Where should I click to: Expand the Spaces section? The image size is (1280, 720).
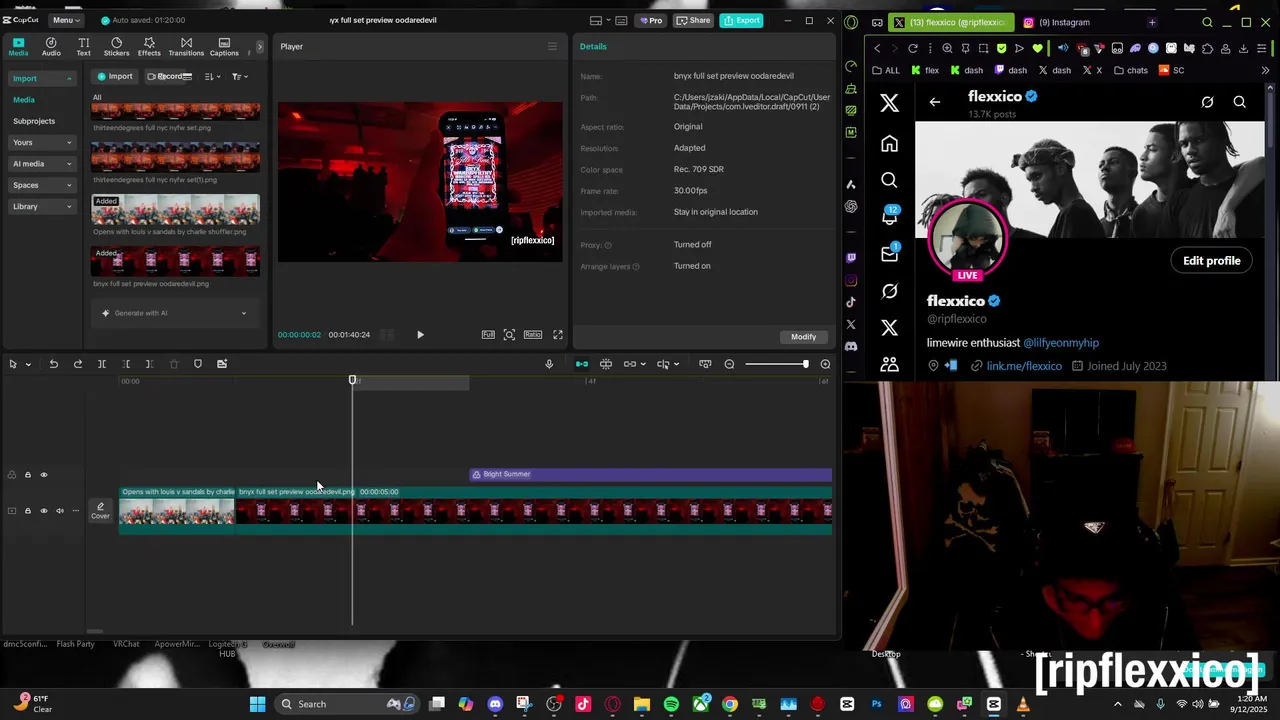click(41, 185)
